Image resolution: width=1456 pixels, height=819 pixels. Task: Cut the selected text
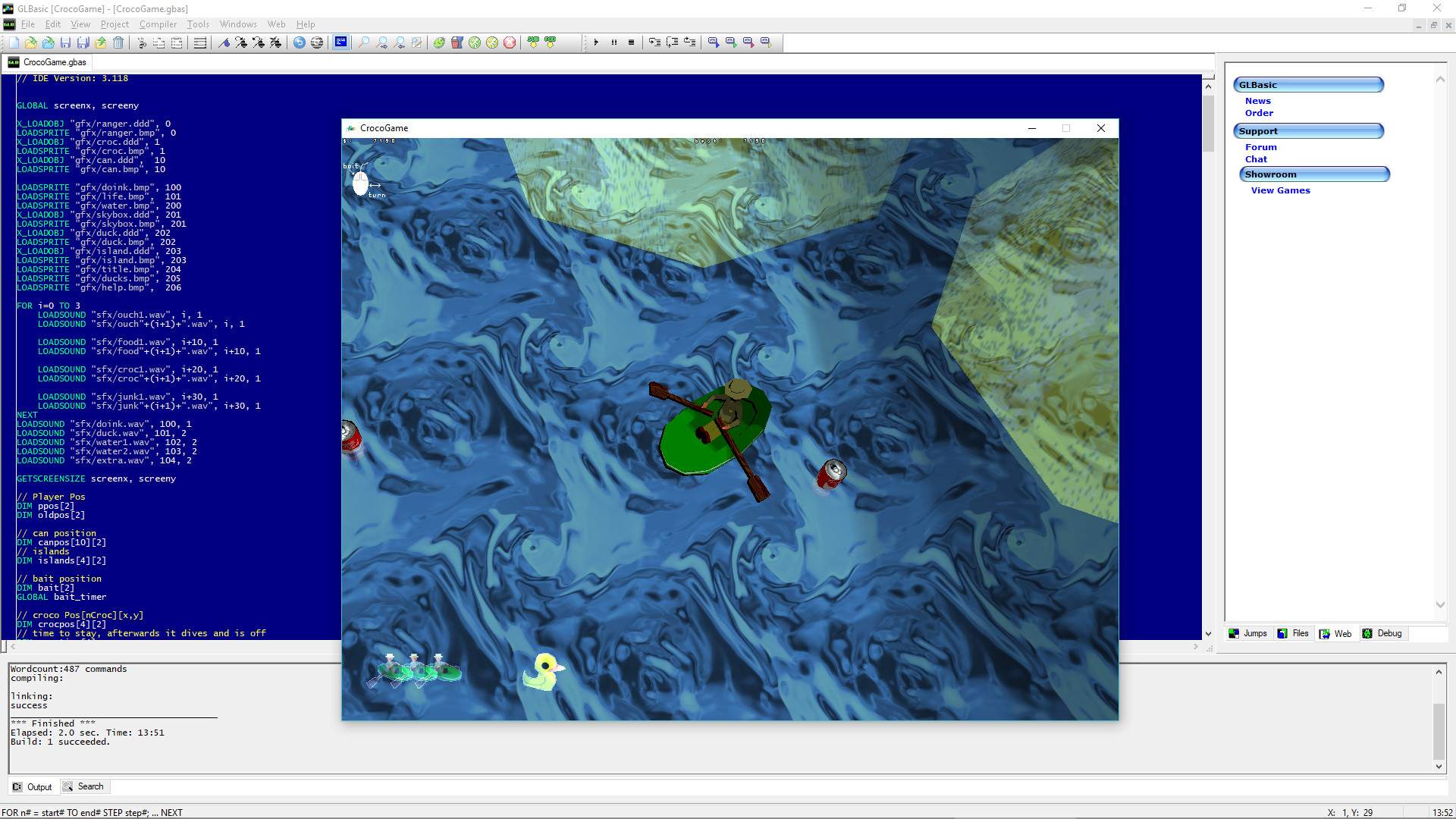[x=142, y=42]
